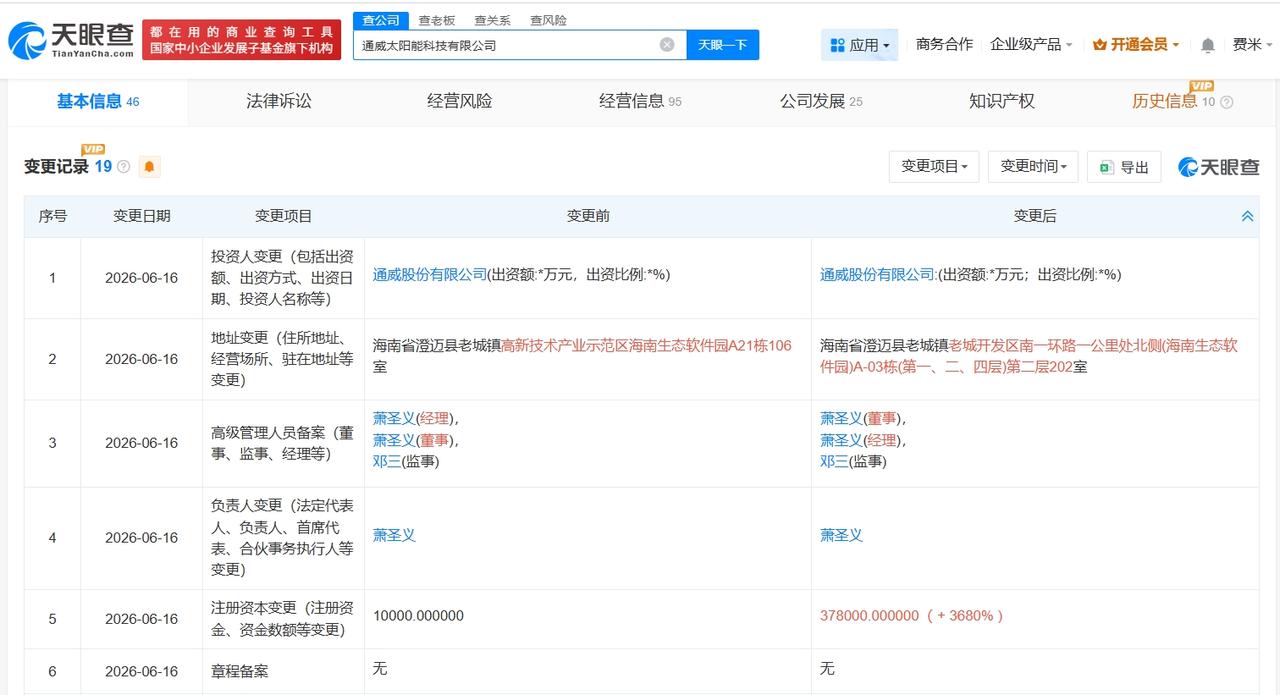This screenshot has height=695, width=1280.
Task: Select the 查关系 search tab
Action: pos(492,20)
